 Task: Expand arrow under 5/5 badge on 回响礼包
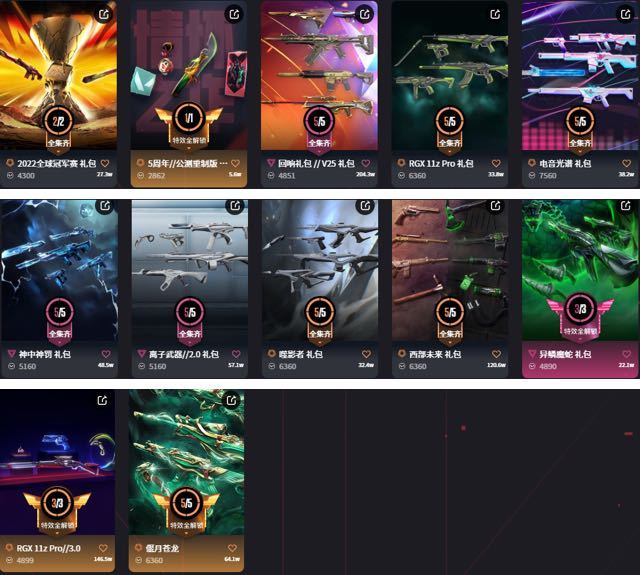click(319, 150)
